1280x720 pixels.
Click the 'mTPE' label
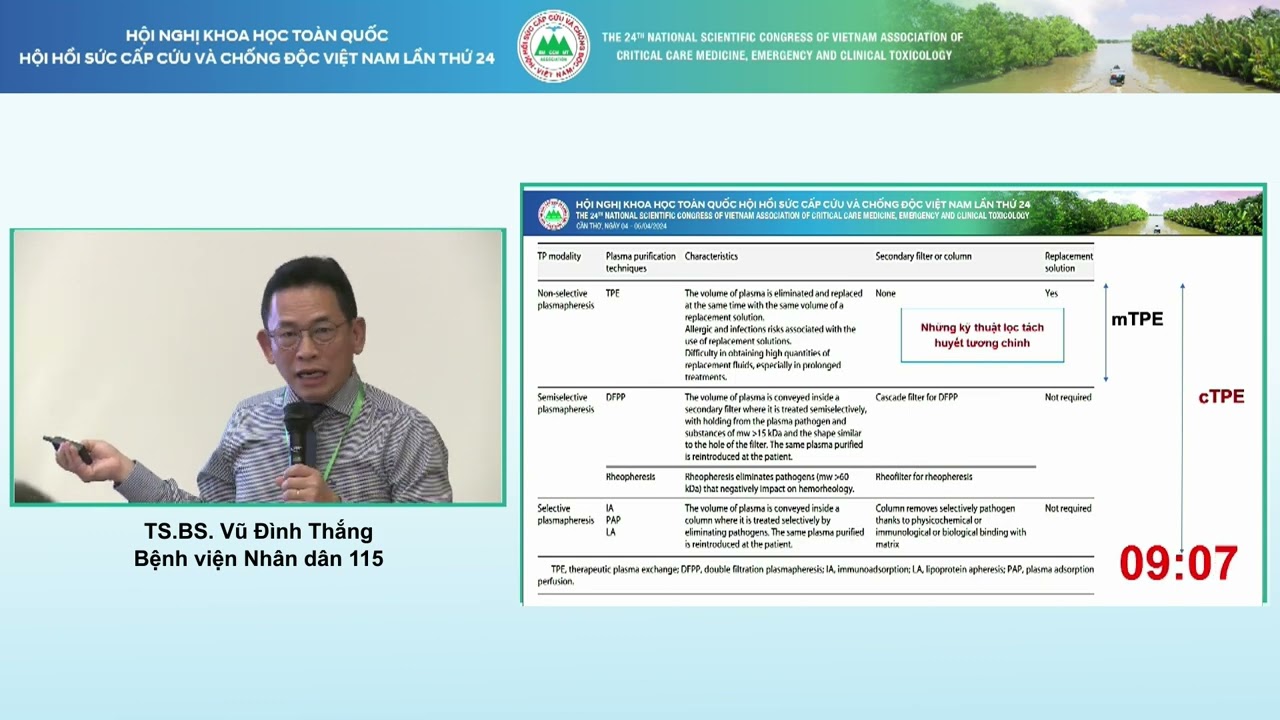[x=1137, y=320]
